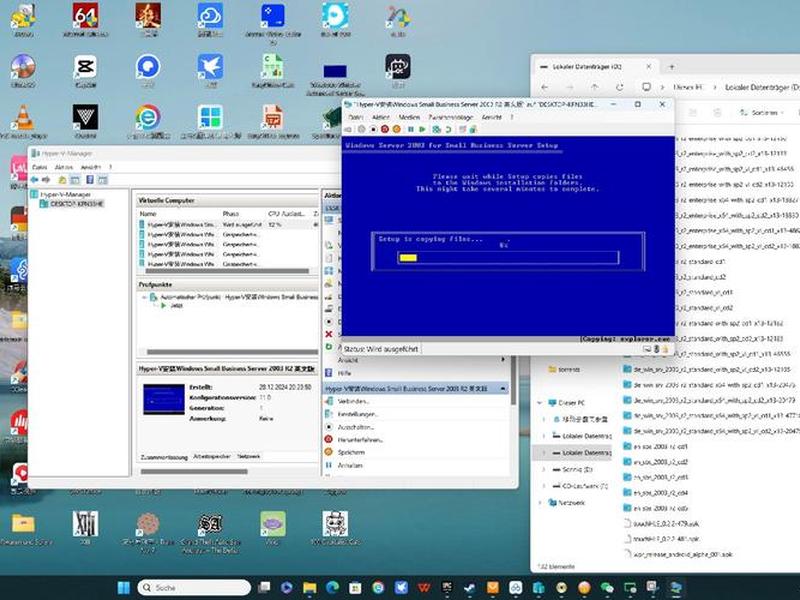
Task: Open Datei menu in VM connection window
Action: click(x=355, y=117)
